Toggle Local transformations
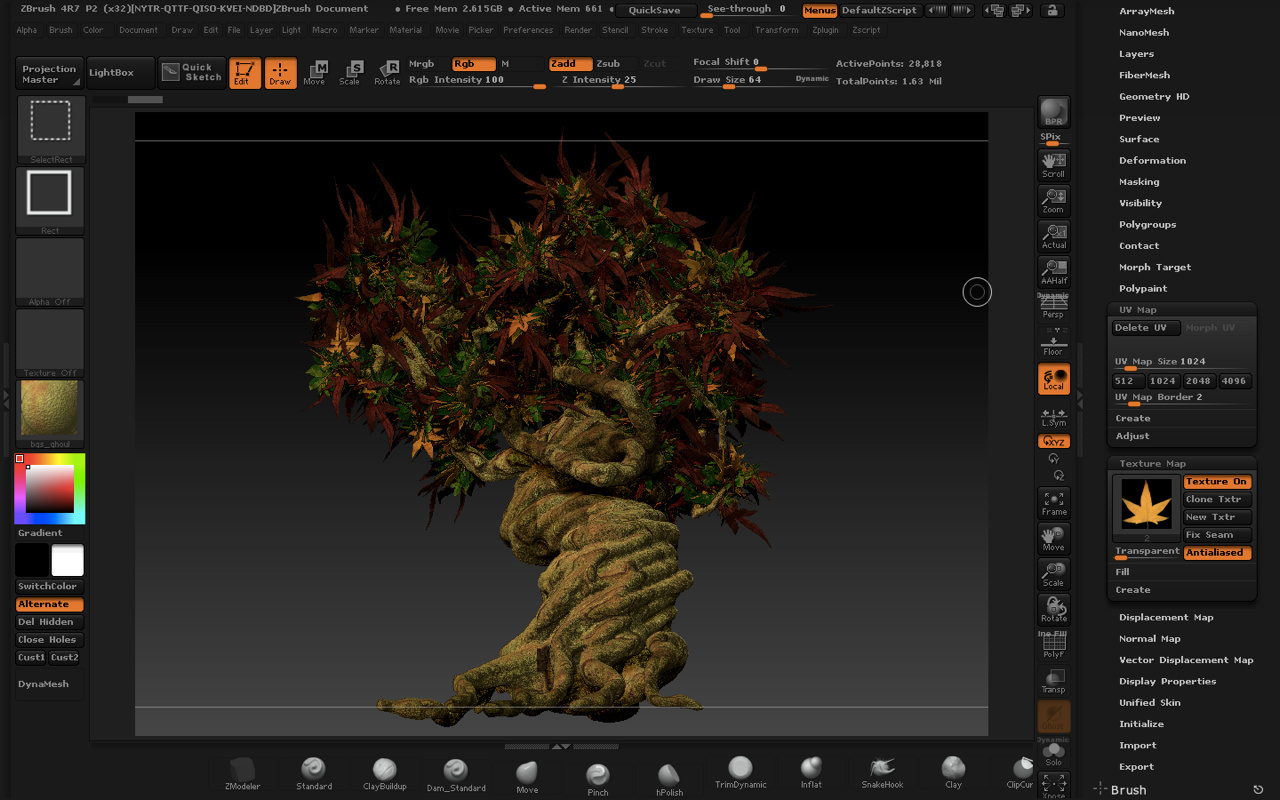The width and height of the screenshot is (1280, 800). (x=1054, y=379)
